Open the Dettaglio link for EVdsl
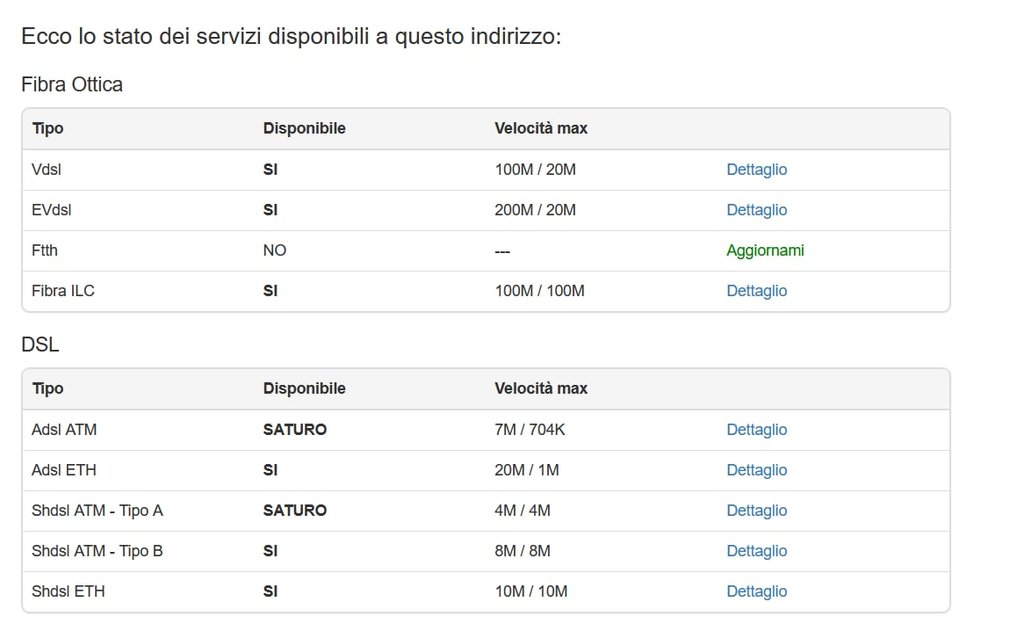Screen dimensions: 1024x631 (756, 210)
